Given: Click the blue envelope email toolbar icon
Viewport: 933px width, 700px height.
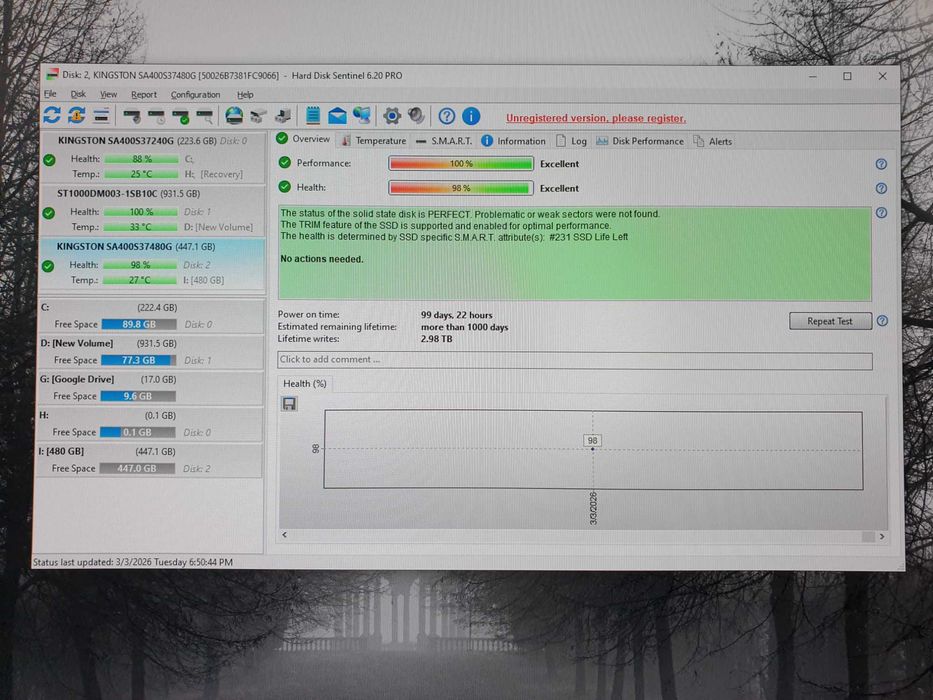Looking at the screenshot, I should [x=337, y=115].
